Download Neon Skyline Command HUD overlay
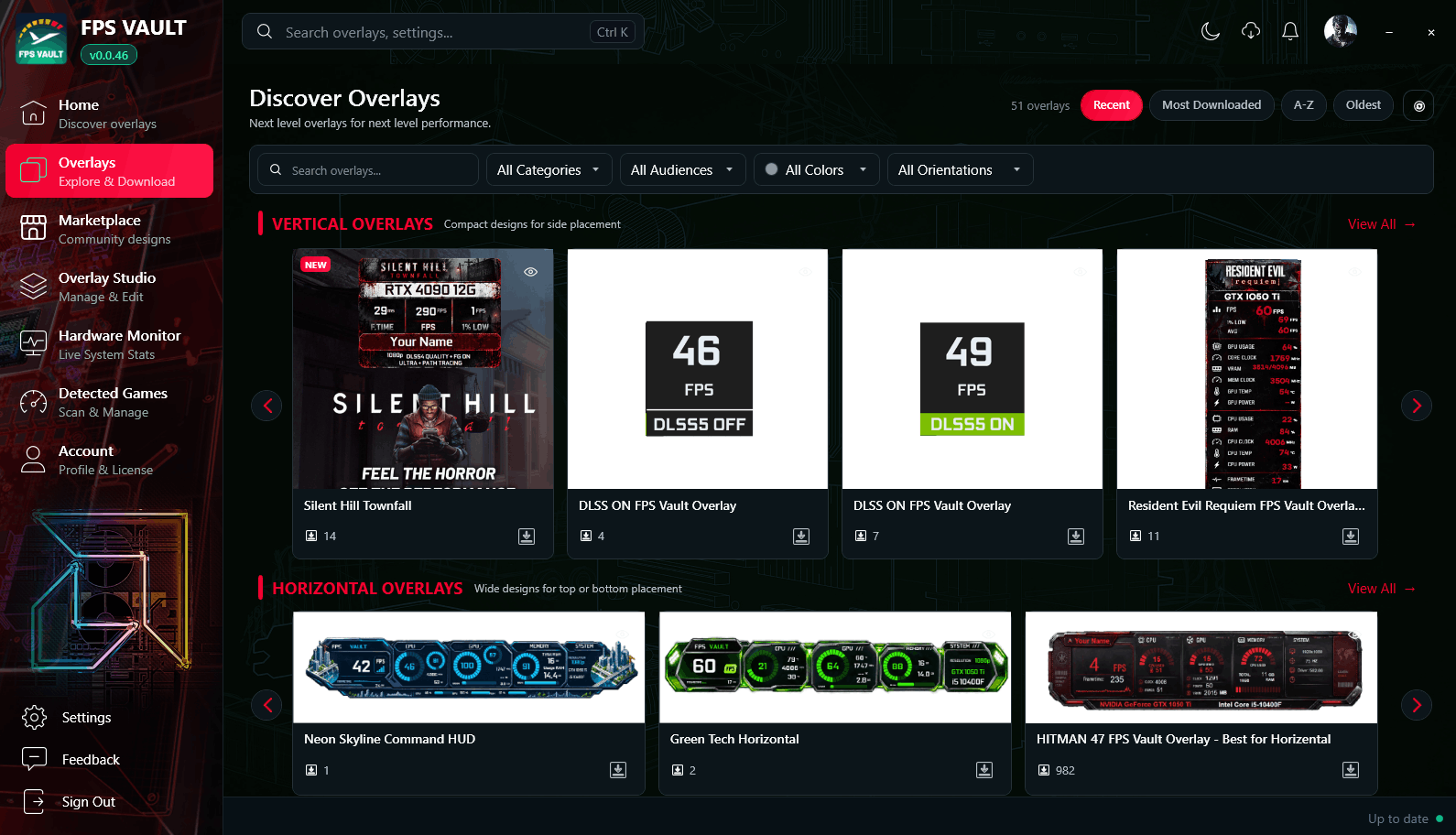Screen dimensions: 1456x835 618,770
